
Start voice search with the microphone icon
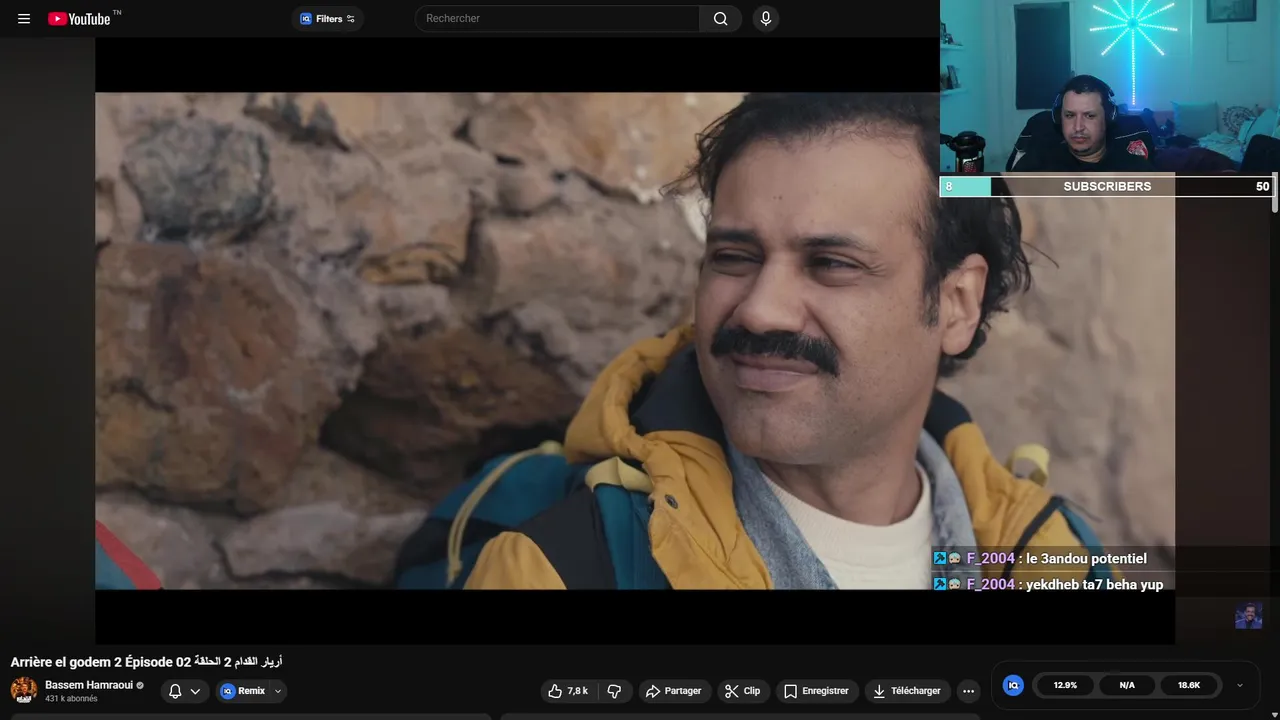pyautogui.click(x=765, y=18)
